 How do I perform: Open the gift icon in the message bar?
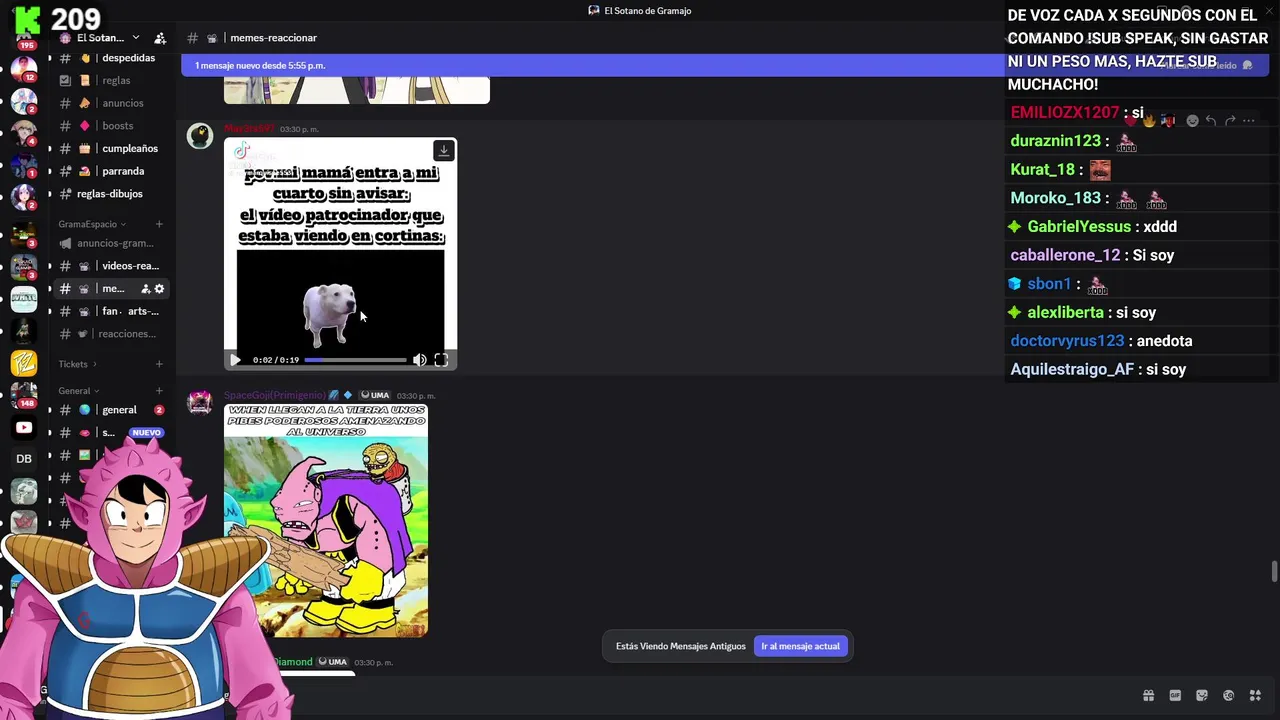(1148, 696)
